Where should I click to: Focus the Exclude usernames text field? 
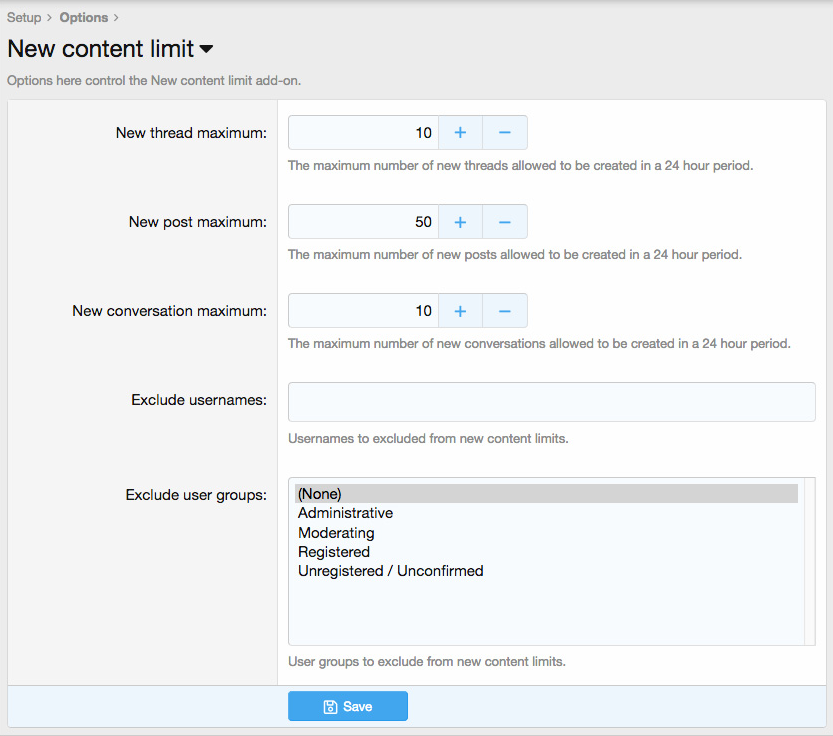pyautogui.click(x=551, y=402)
